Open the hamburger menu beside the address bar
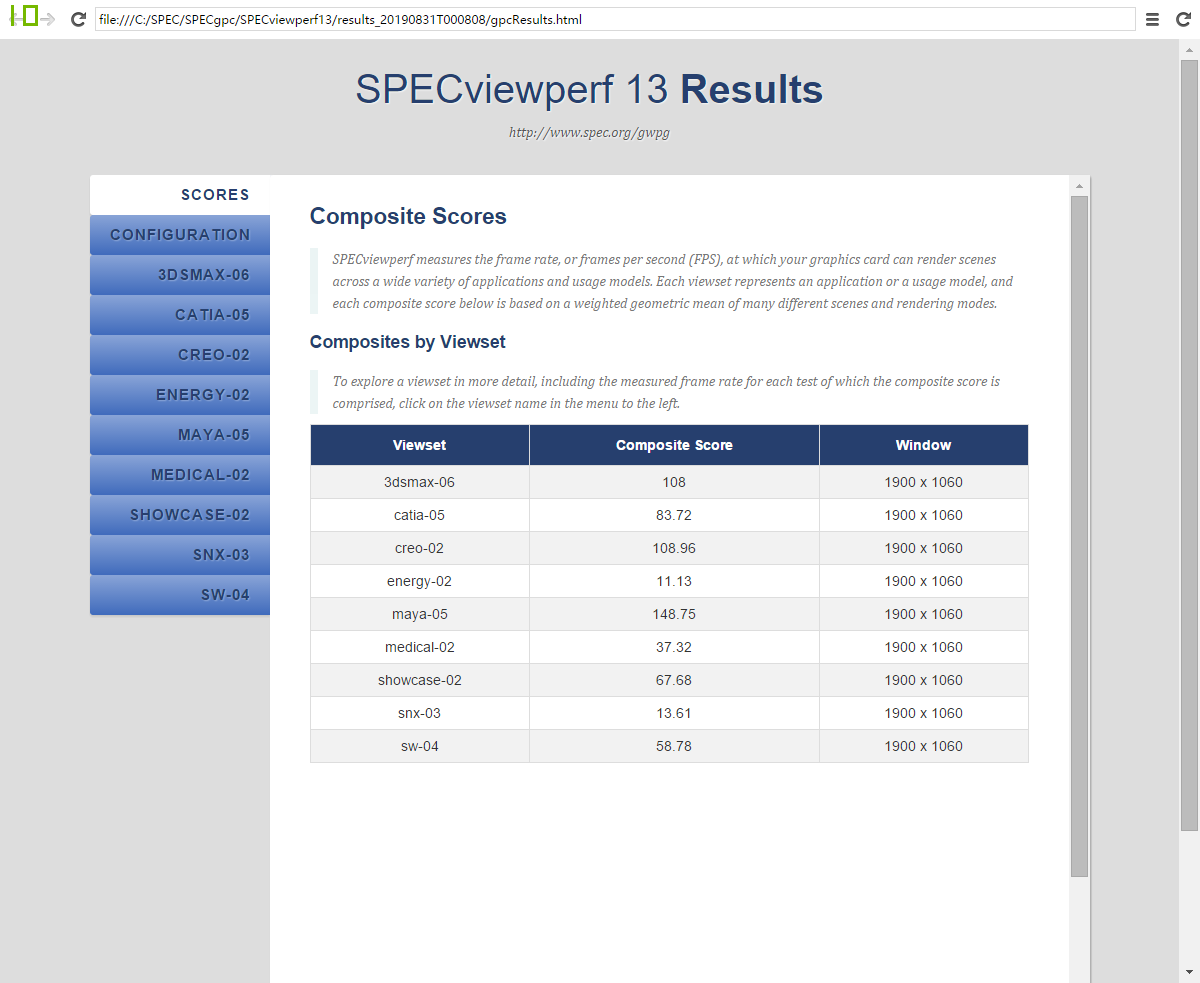This screenshot has height=983, width=1200. tap(1152, 19)
